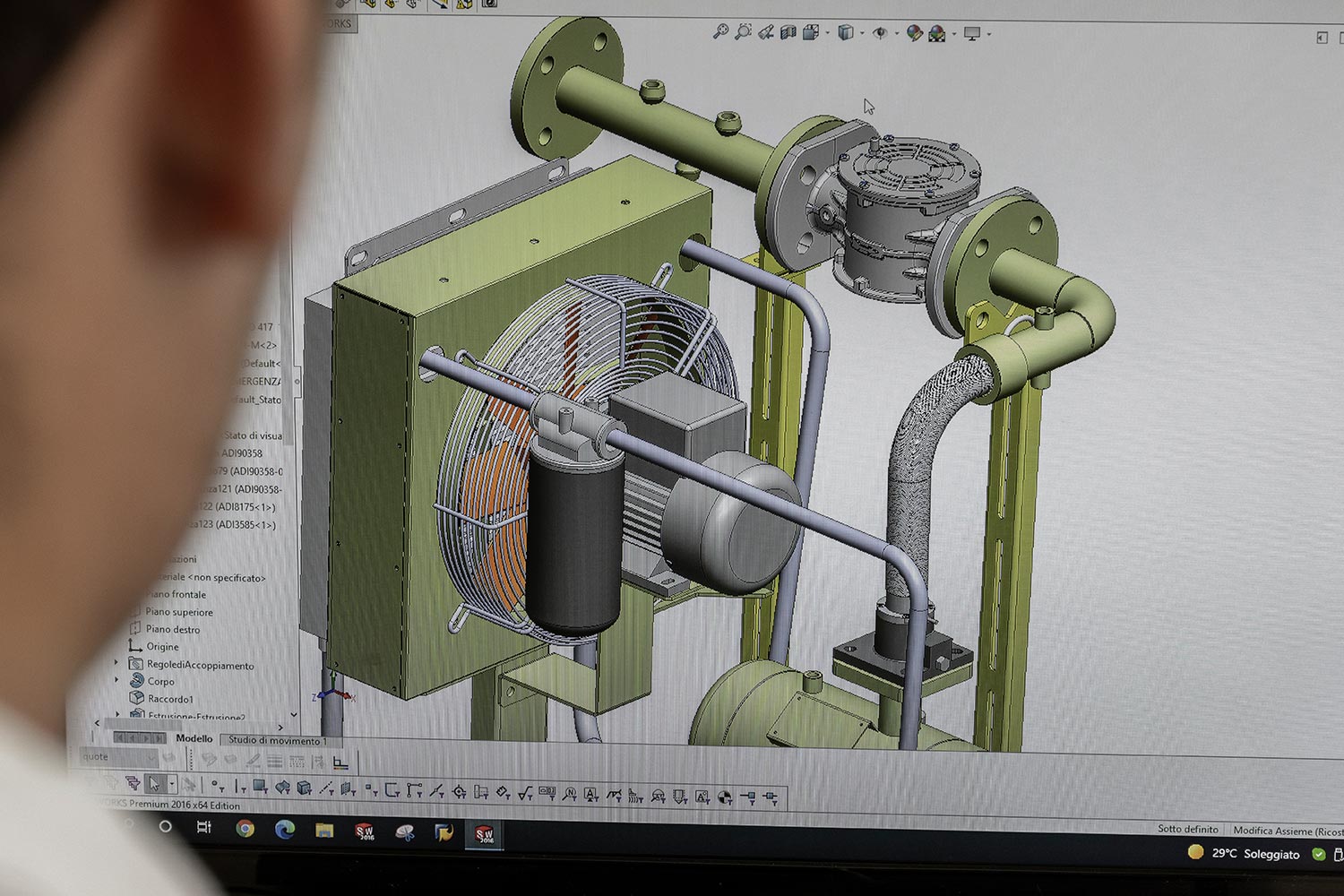1344x896 pixels.
Task: Click 'Modifica Assieme' in the status bar
Action: [1272, 831]
